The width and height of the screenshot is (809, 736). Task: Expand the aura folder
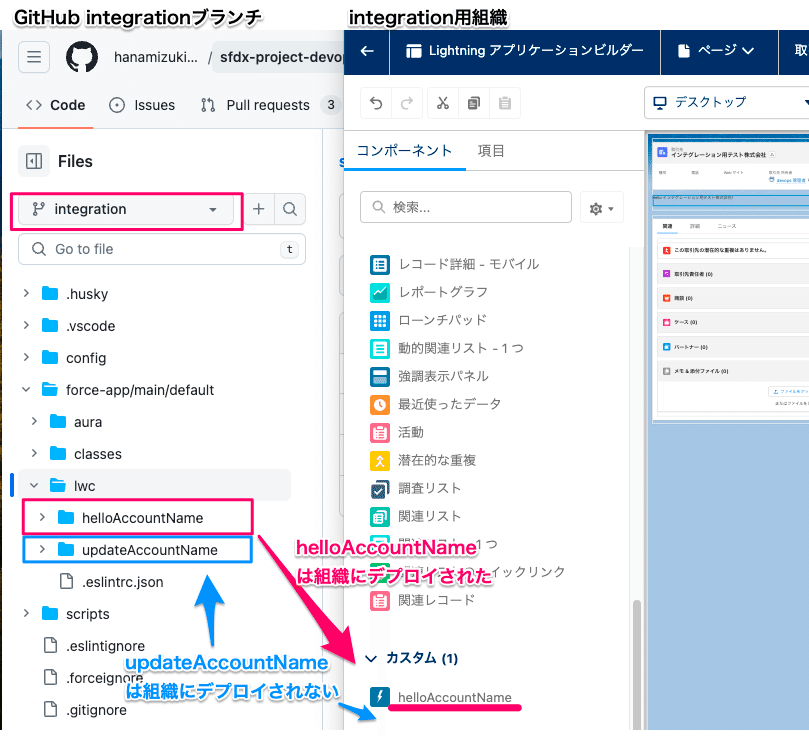(35, 421)
